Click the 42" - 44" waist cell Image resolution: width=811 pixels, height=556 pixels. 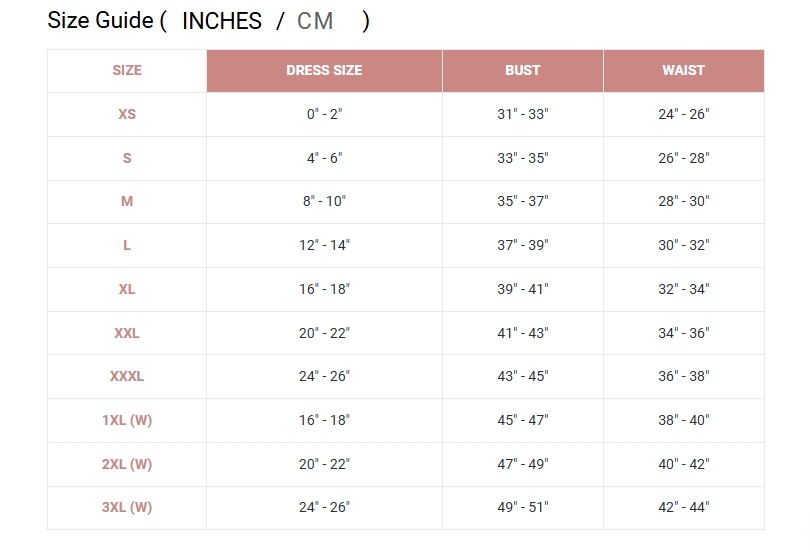click(684, 507)
